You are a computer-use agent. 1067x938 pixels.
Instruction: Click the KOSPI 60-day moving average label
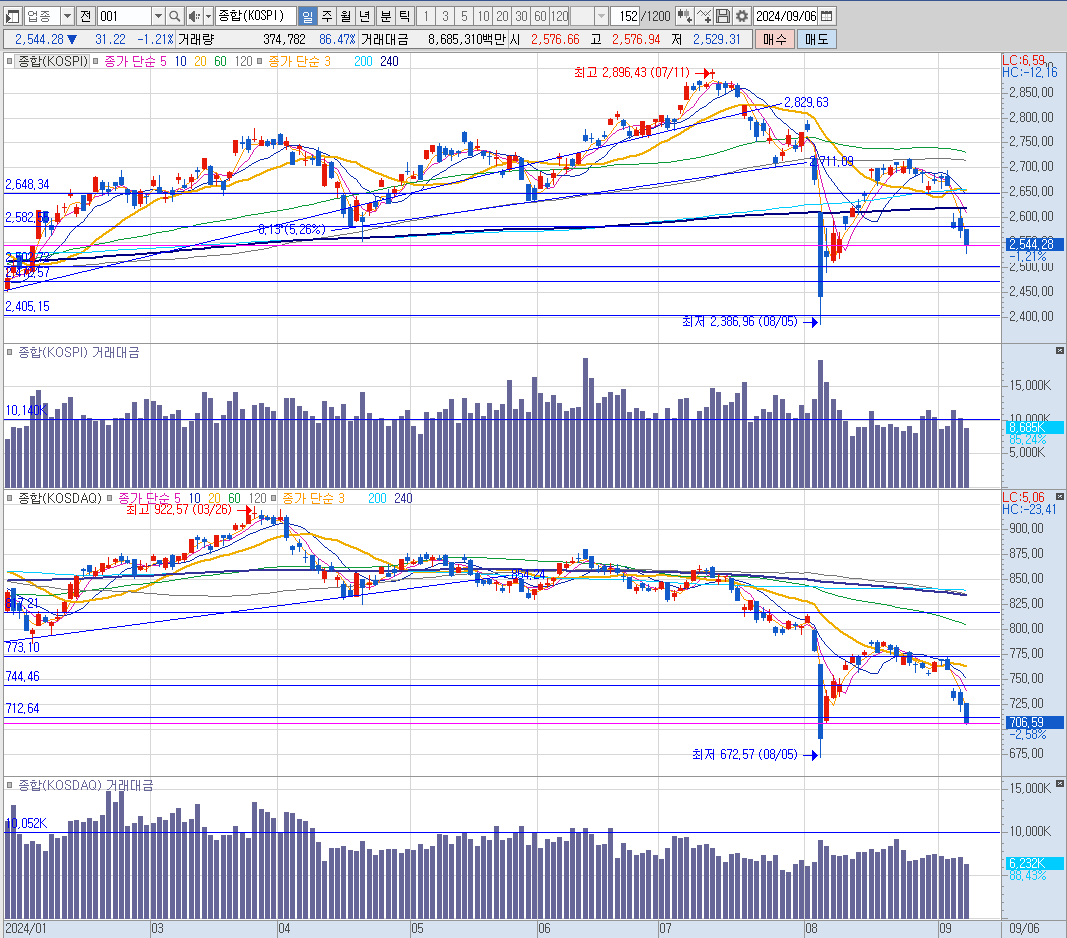(220, 61)
